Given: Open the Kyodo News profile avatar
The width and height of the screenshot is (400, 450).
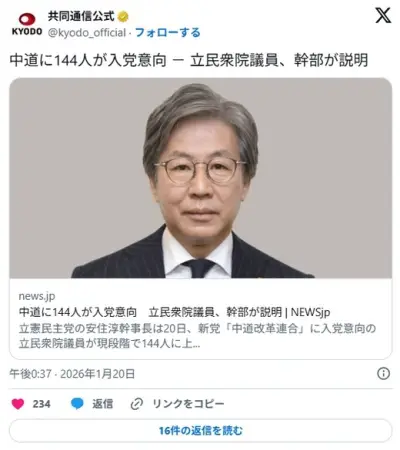Looking at the screenshot, I should coord(27,25).
